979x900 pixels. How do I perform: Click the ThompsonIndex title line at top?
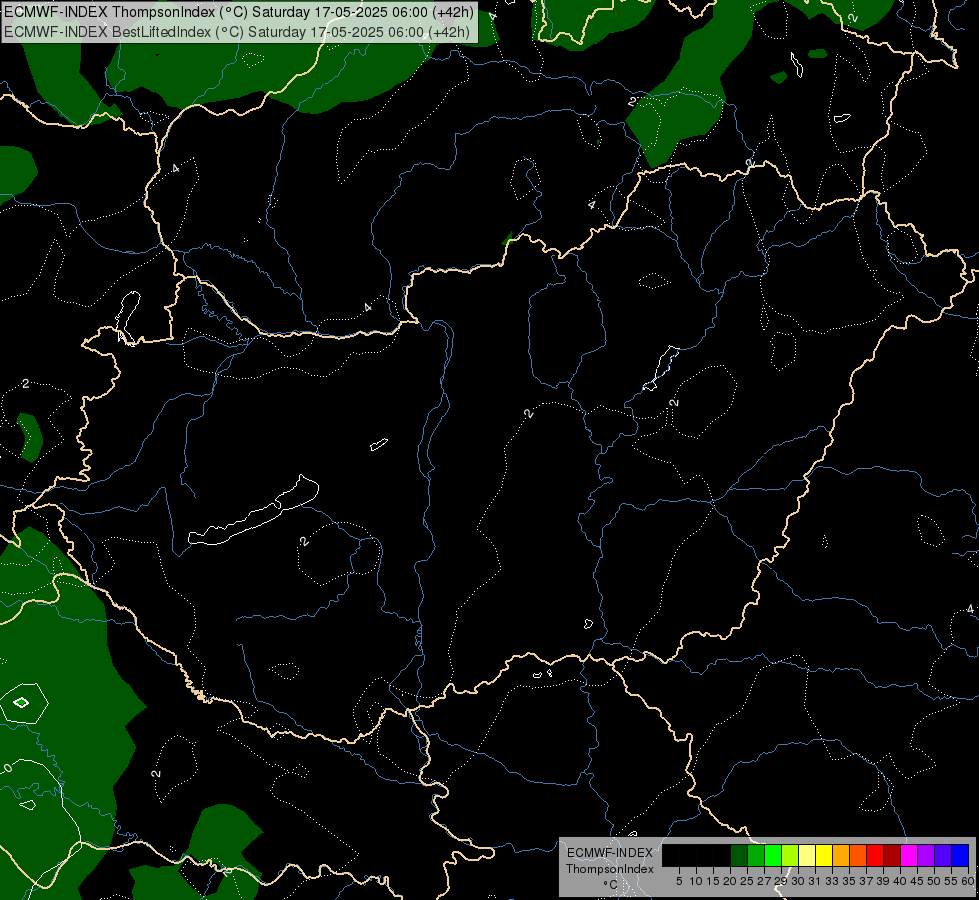[x=239, y=12]
